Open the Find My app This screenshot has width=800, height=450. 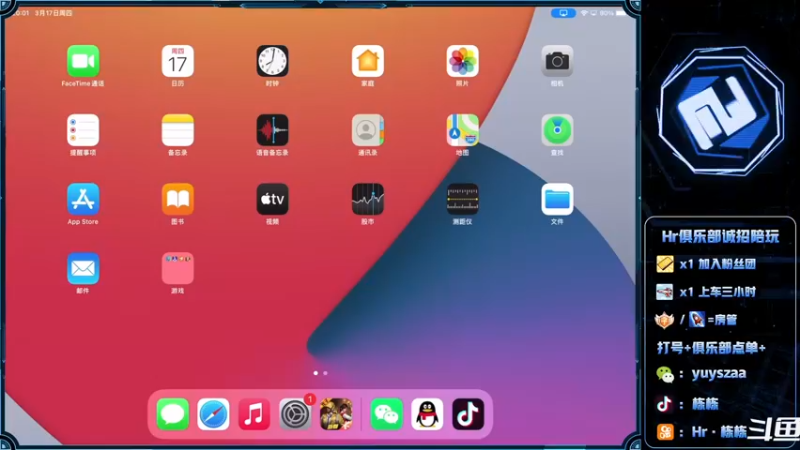tap(557, 130)
